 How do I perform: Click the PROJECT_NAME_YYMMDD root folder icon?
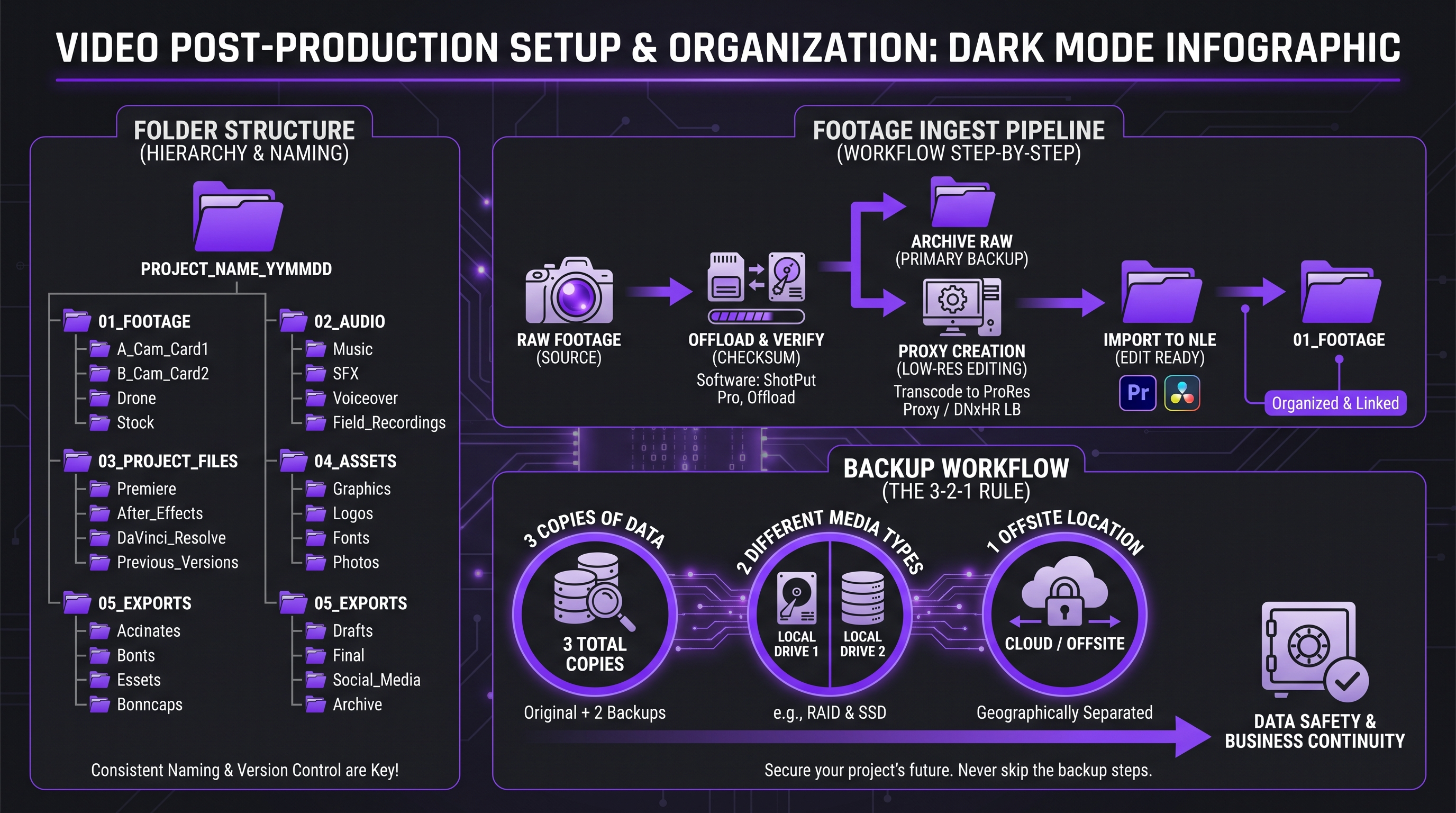[x=238, y=216]
